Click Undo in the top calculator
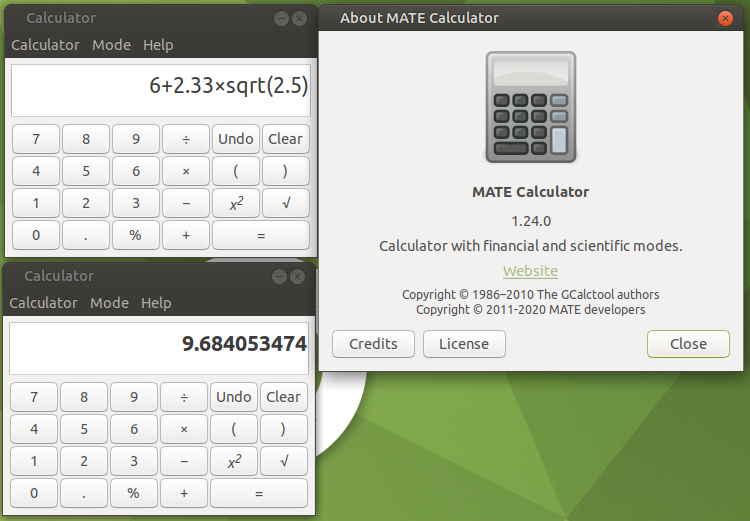Screen dimensions: 750x521 (236, 139)
